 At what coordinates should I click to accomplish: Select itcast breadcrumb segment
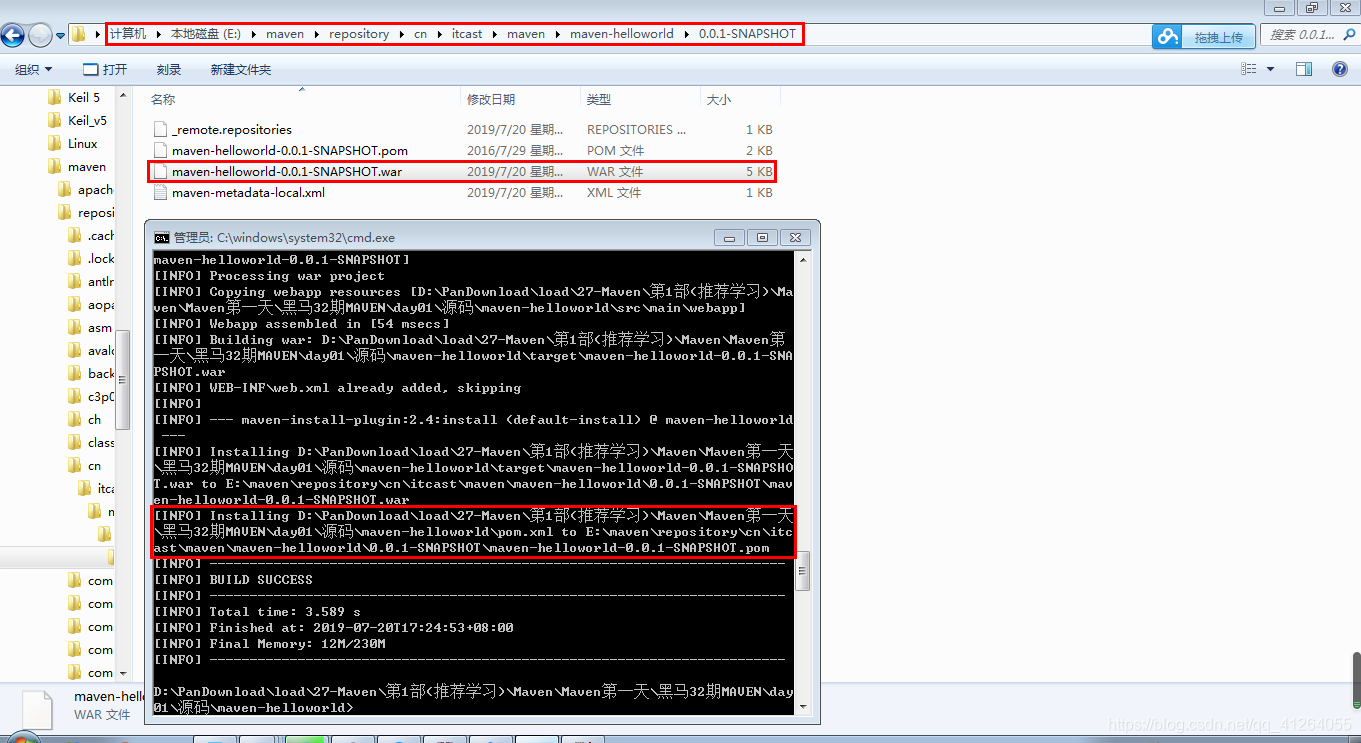pos(467,34)
